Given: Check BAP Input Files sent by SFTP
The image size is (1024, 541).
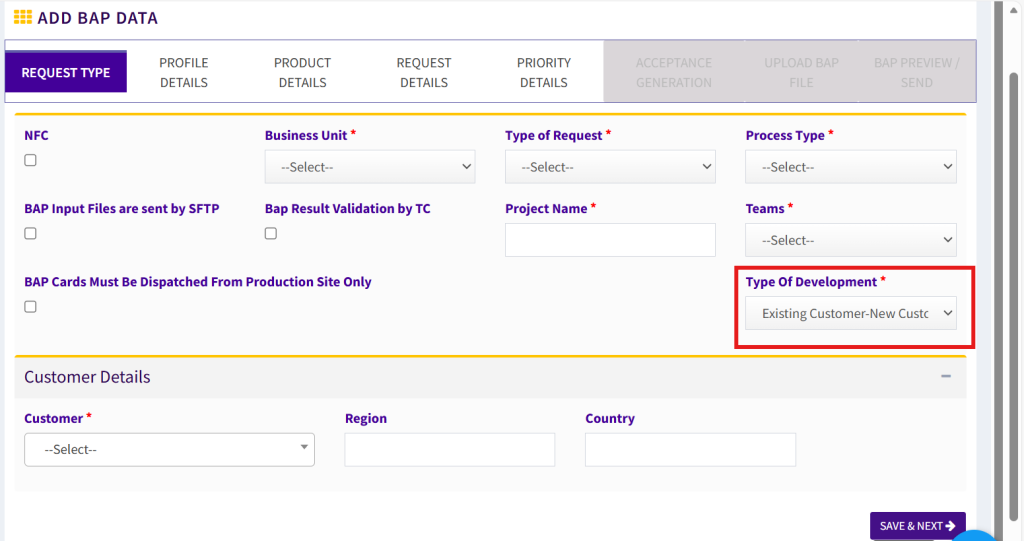Looking at the screenshot, I should tap(30, 233).
